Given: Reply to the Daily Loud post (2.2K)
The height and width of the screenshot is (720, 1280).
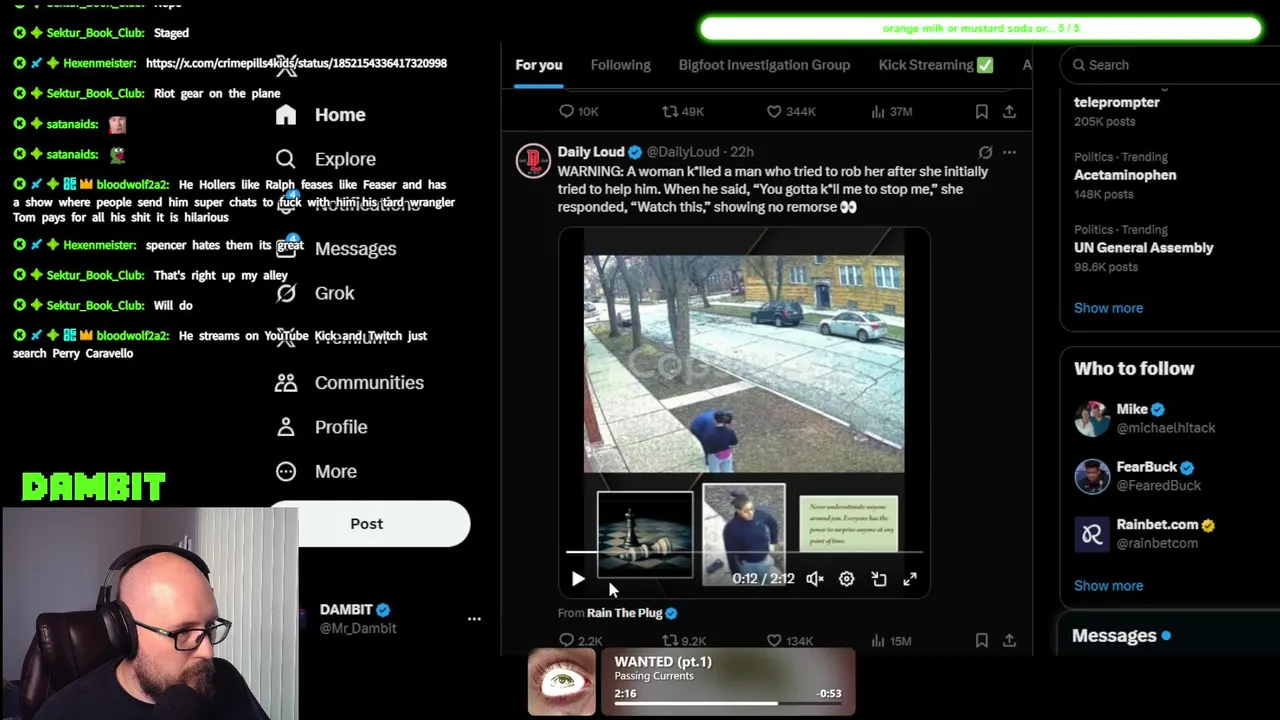Looking at the screenshot, I should (580, 641).
